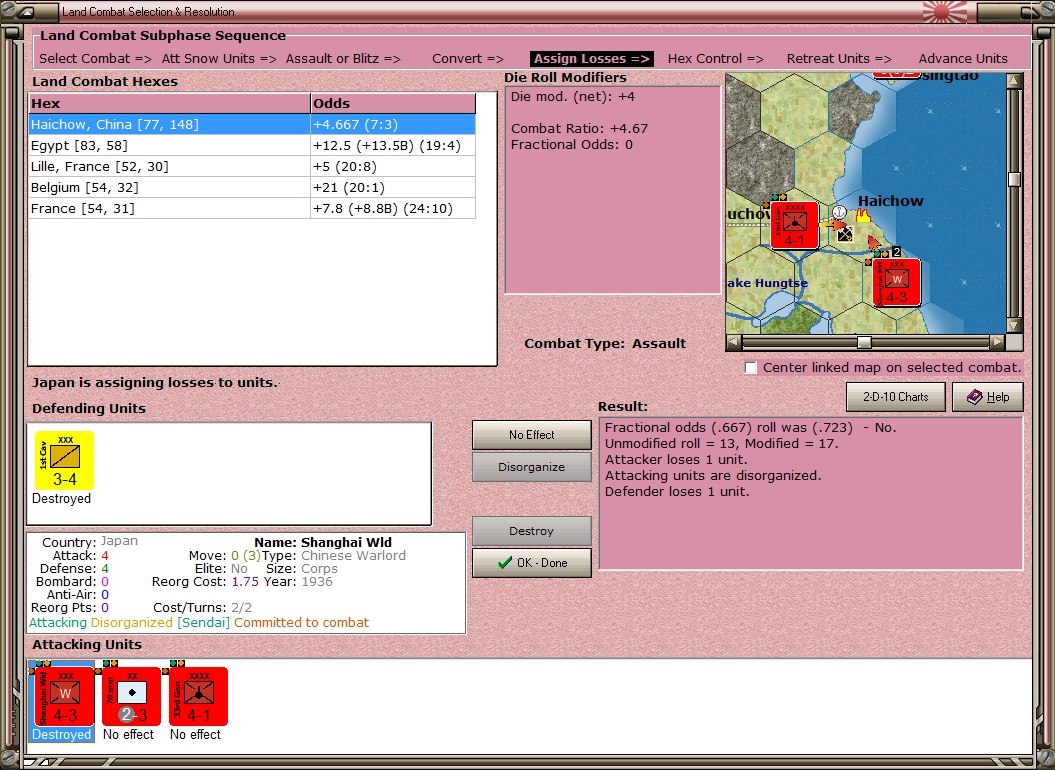The image size is (1055, 770).
Task: Click the crossed-out unit marker on map
Action: point(845,234)
